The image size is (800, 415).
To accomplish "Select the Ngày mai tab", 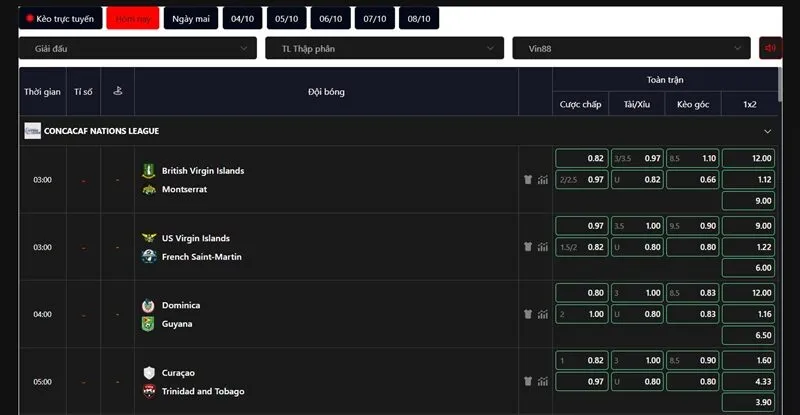I will [191, 19].
